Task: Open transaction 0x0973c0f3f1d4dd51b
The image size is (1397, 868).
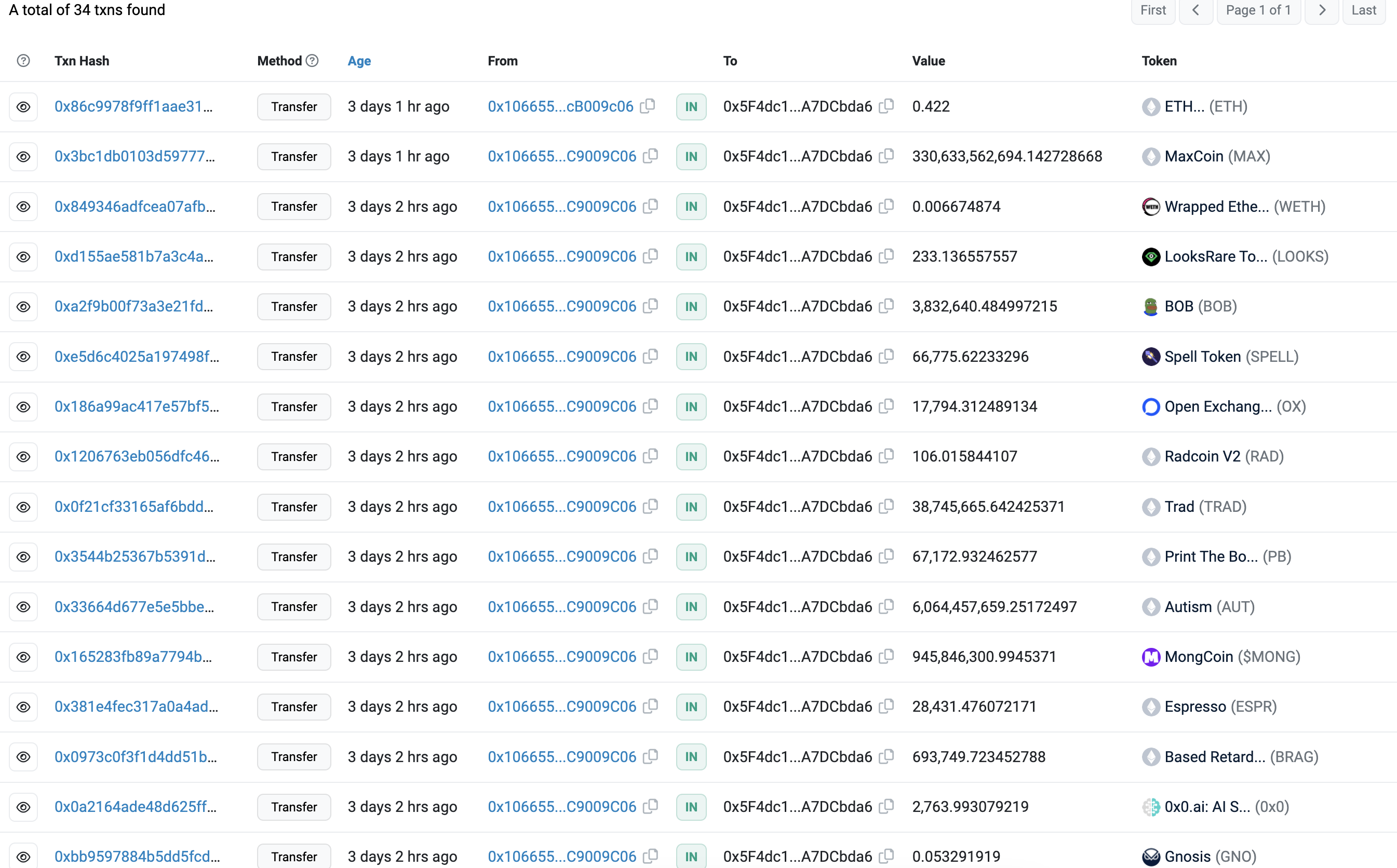Action: [x=136, y=756]
